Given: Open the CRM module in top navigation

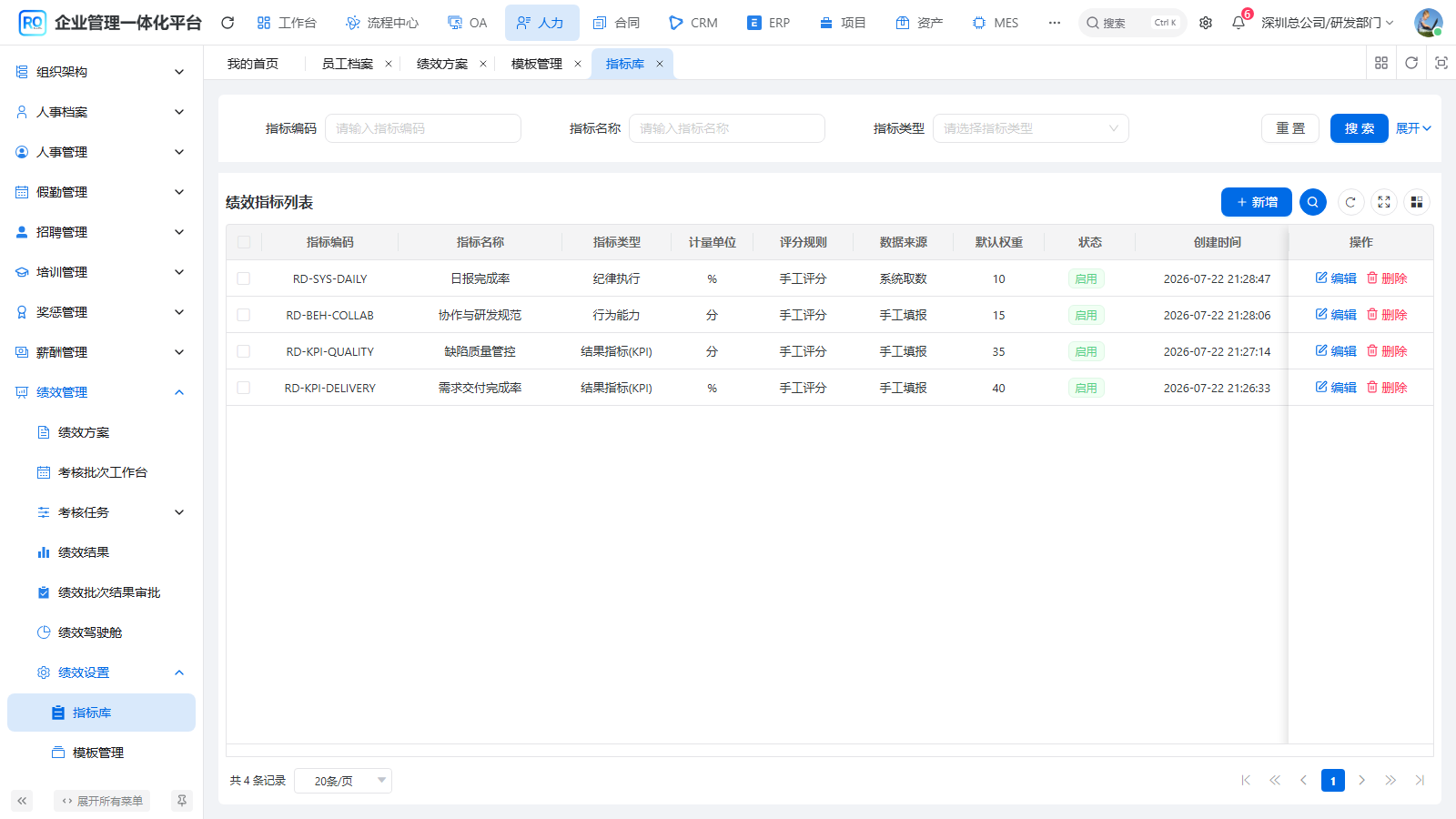Looking at the screenshot, I should [x=693, y=23].
